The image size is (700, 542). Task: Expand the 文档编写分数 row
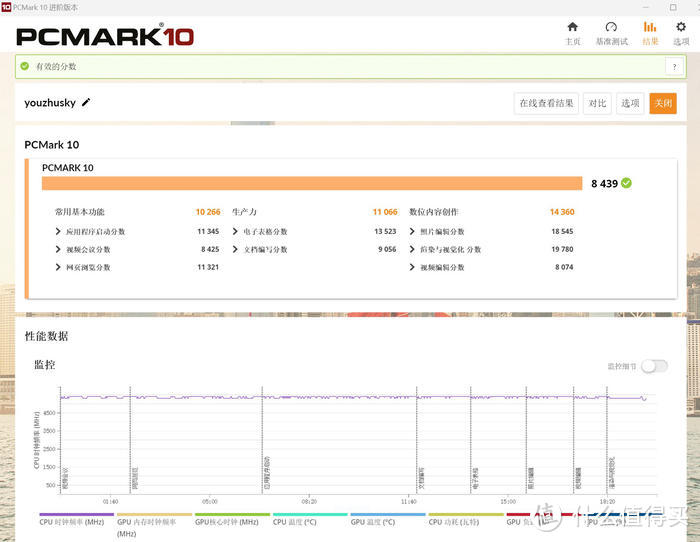pyautogui.click(x=235, y=249)
